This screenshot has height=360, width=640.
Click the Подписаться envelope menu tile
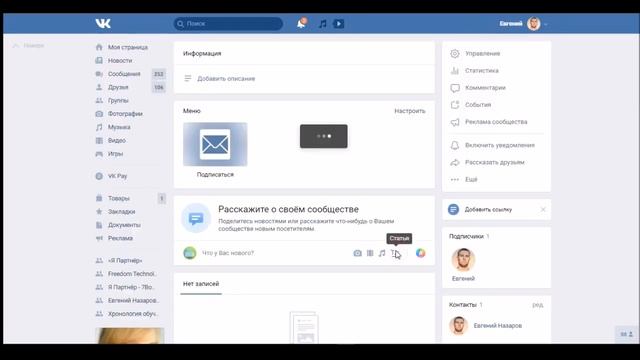(215, 144)
